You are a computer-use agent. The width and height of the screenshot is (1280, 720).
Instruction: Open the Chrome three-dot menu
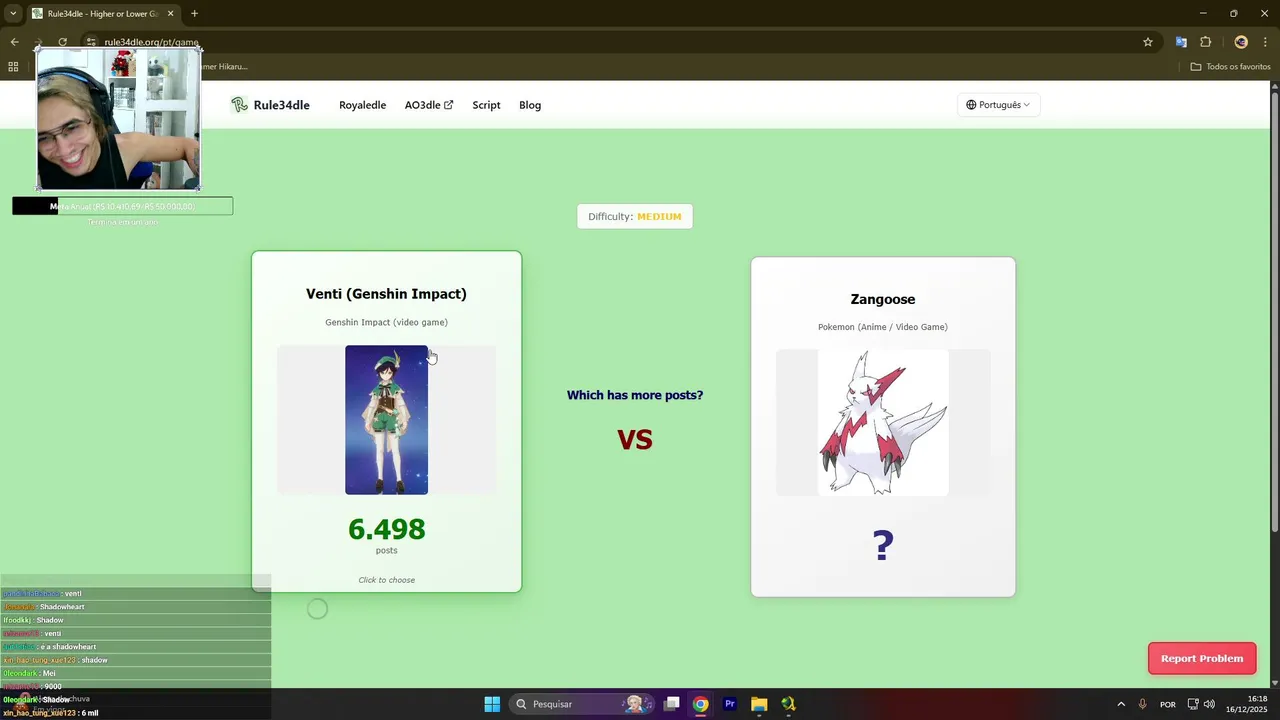1265,42
